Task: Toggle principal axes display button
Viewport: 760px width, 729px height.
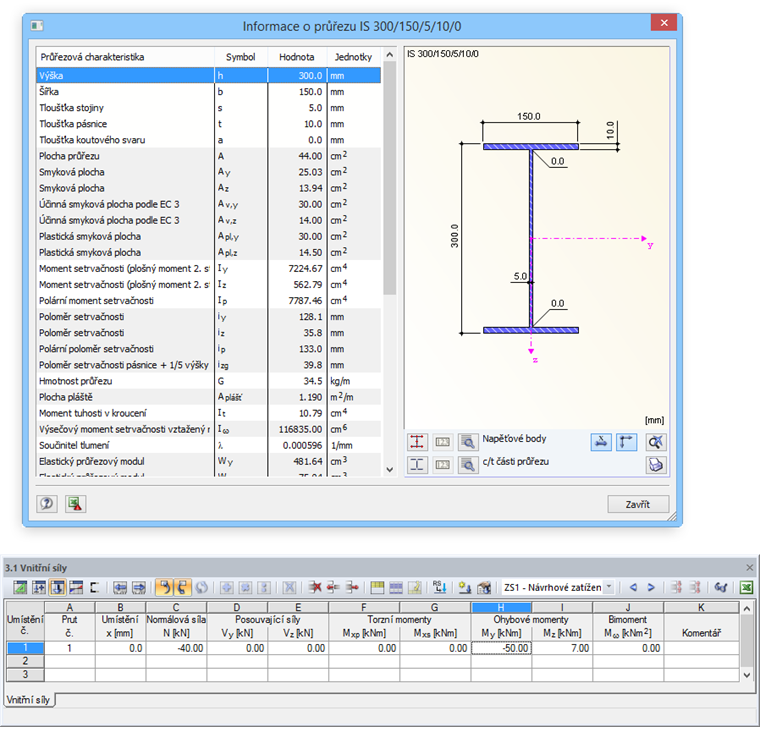Action: (628, 441)
